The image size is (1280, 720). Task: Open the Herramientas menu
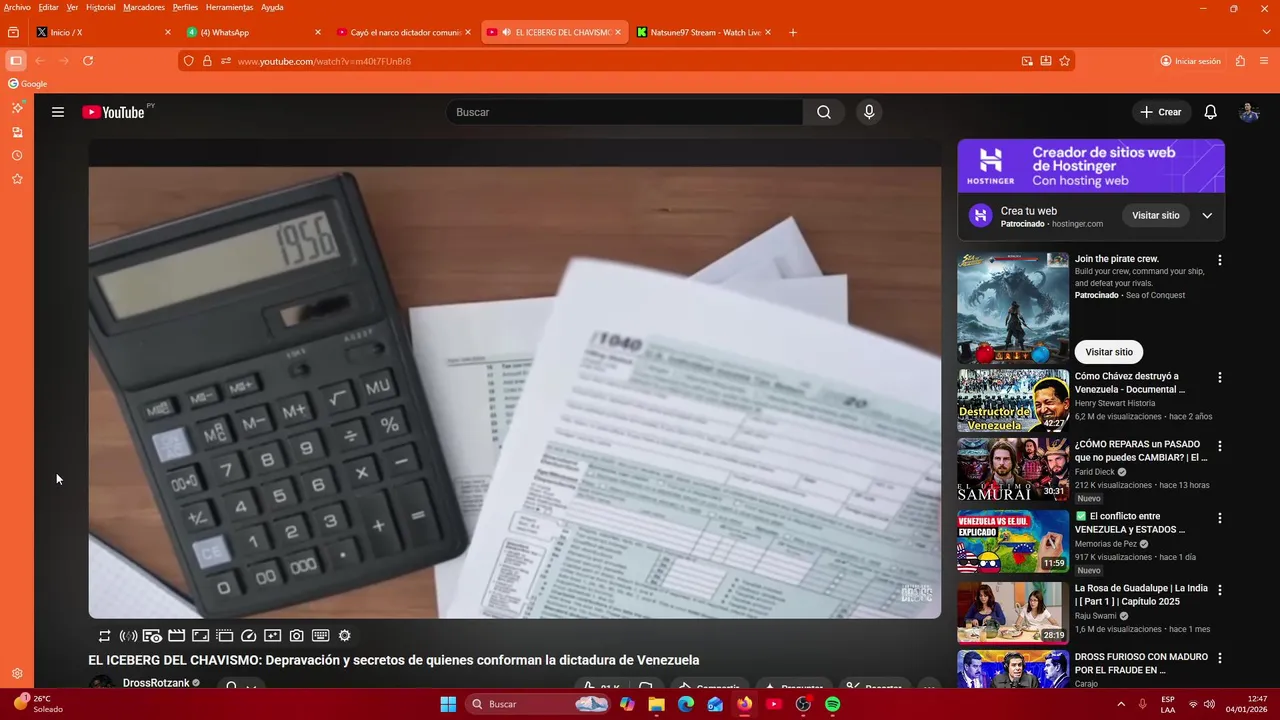click(x=229, y=7)
